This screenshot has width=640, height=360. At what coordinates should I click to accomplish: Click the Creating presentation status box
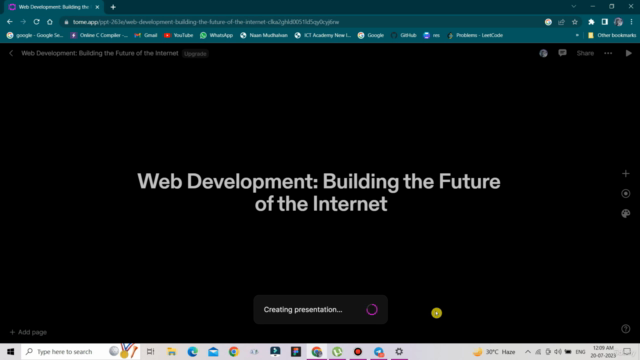click(x=320, y=309)
